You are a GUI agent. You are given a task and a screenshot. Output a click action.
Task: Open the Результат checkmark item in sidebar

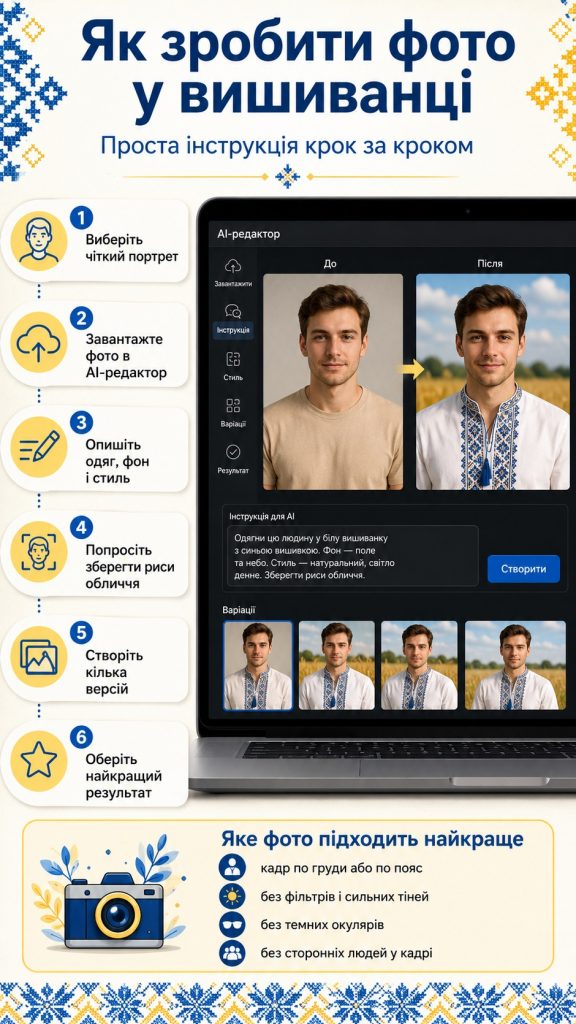click(x=233, y=459)
